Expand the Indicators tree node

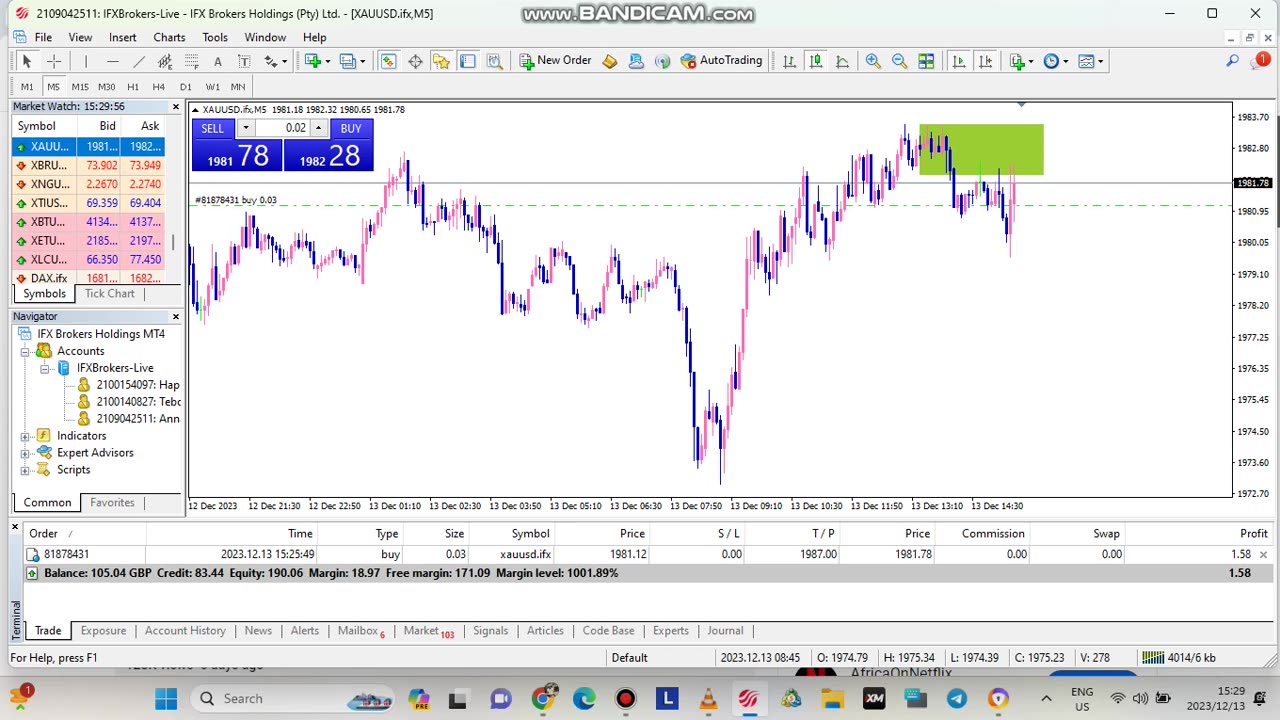[25, 436]
